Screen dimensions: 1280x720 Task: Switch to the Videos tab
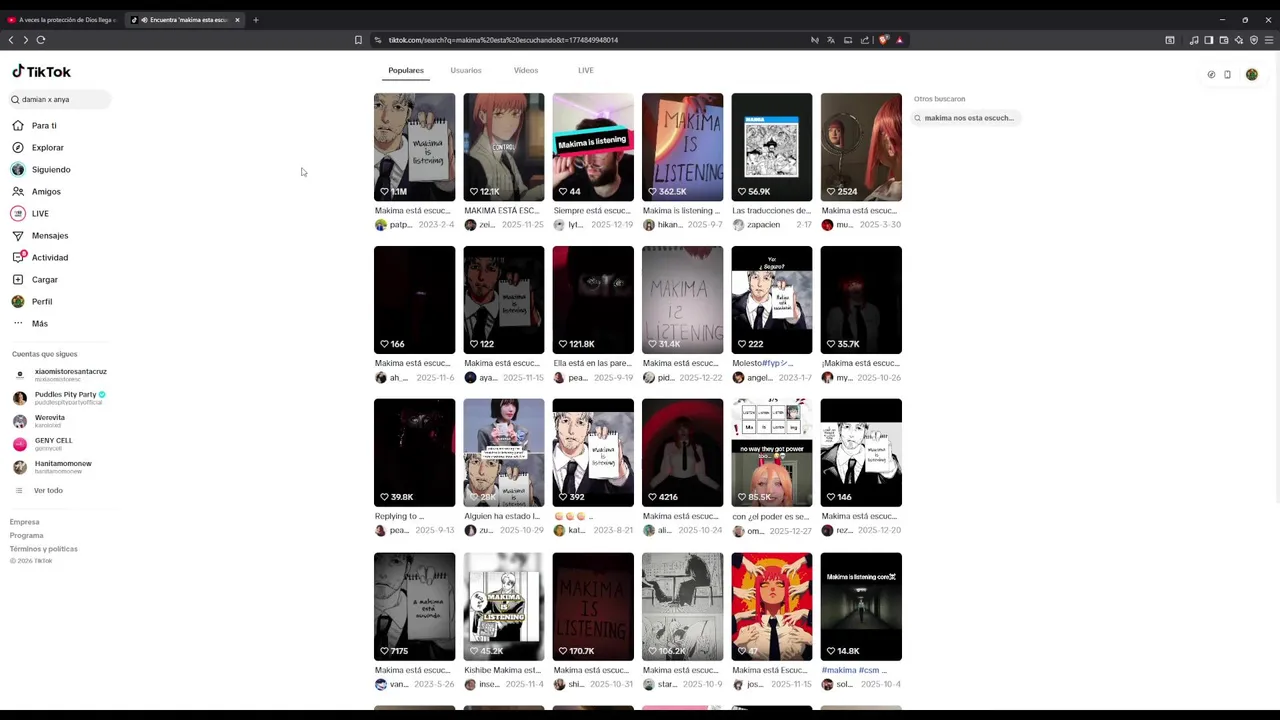click(526, 70)
